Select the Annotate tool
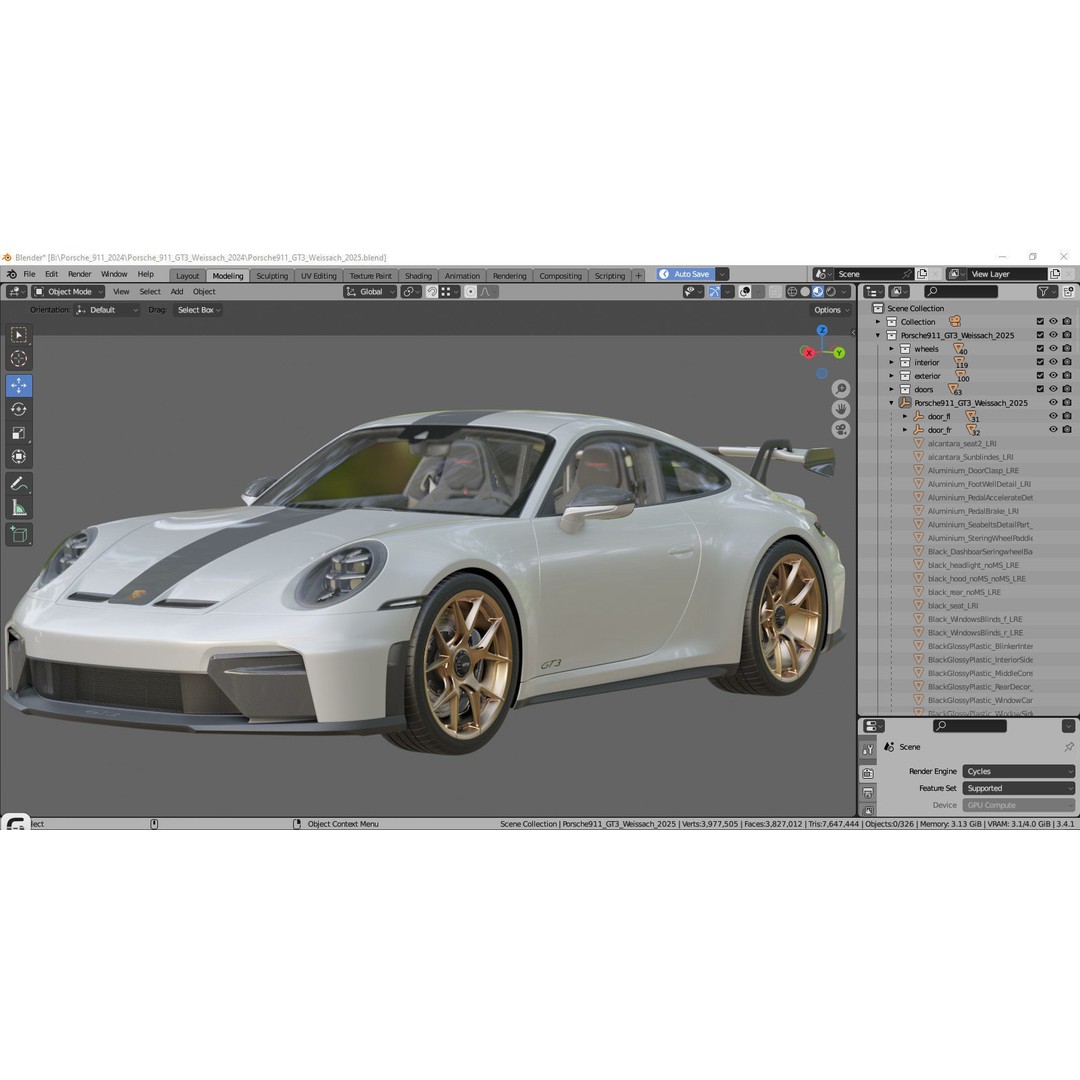 19,484
